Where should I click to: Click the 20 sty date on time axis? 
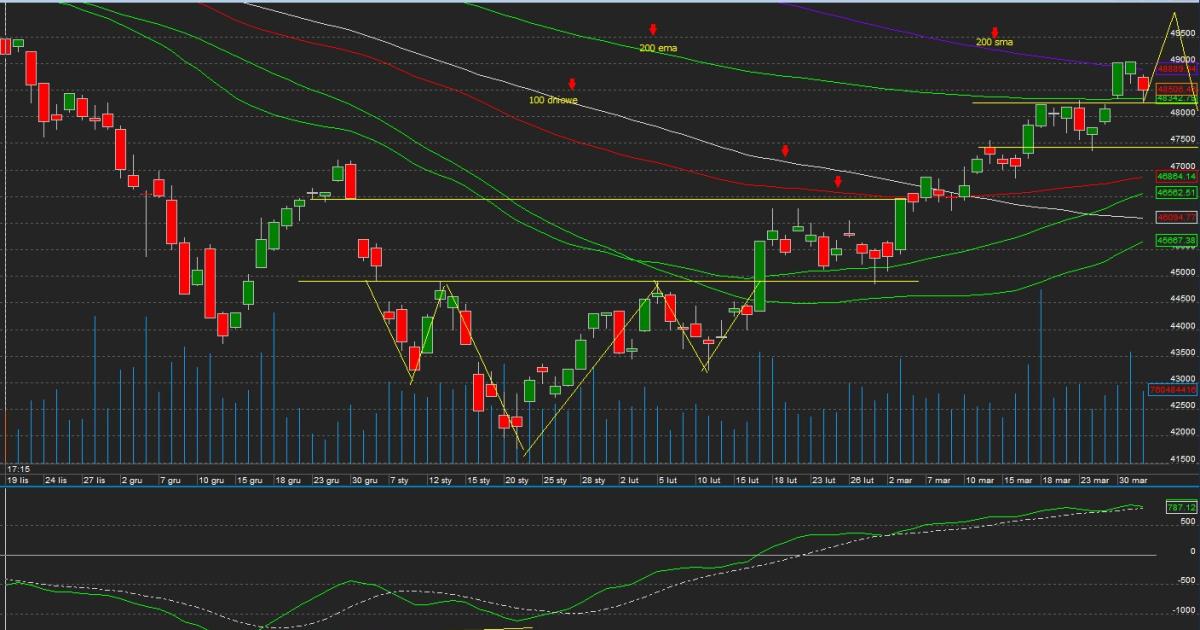[516, 481]
